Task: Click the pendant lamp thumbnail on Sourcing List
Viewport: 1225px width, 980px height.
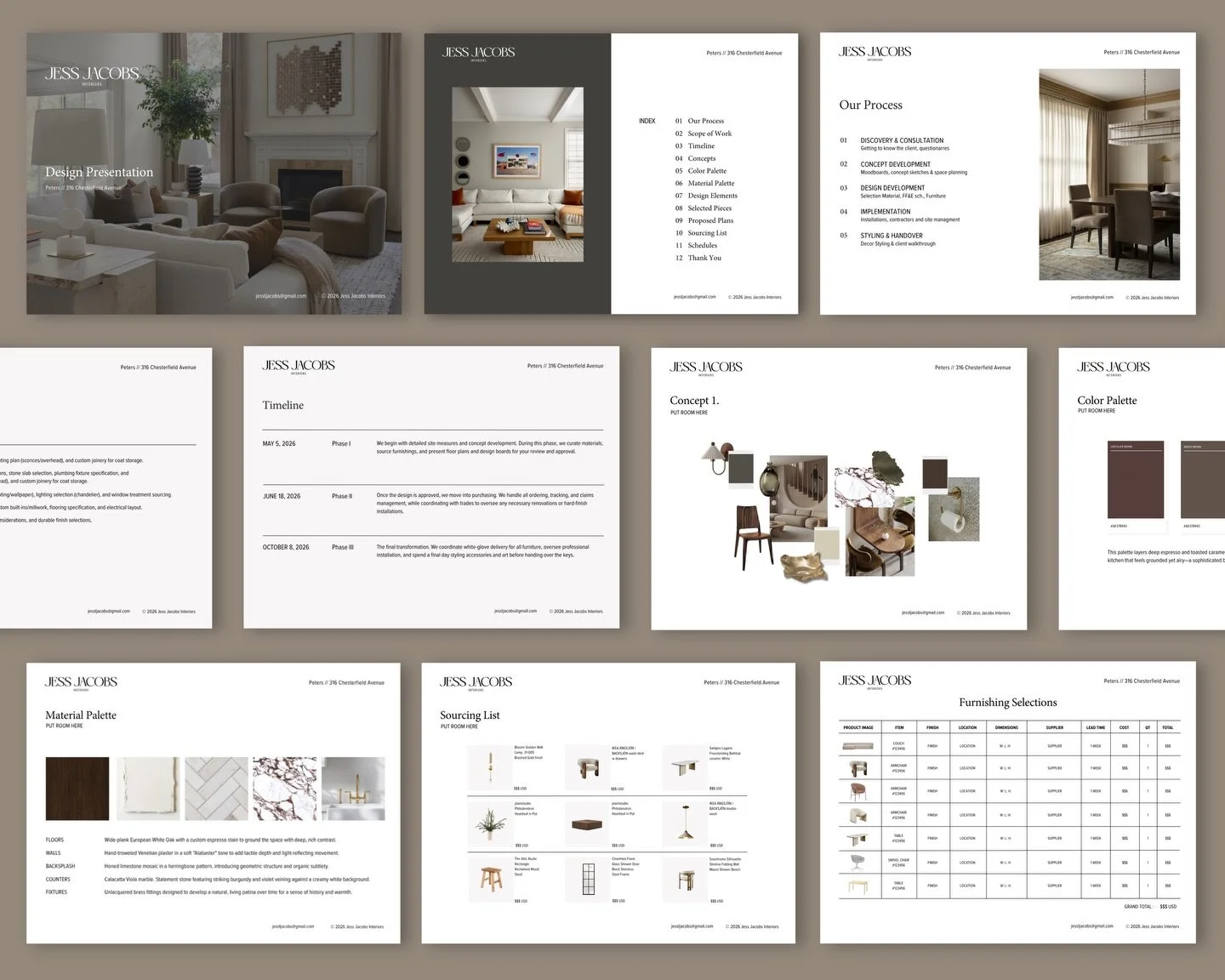Action: pos(685,823)
